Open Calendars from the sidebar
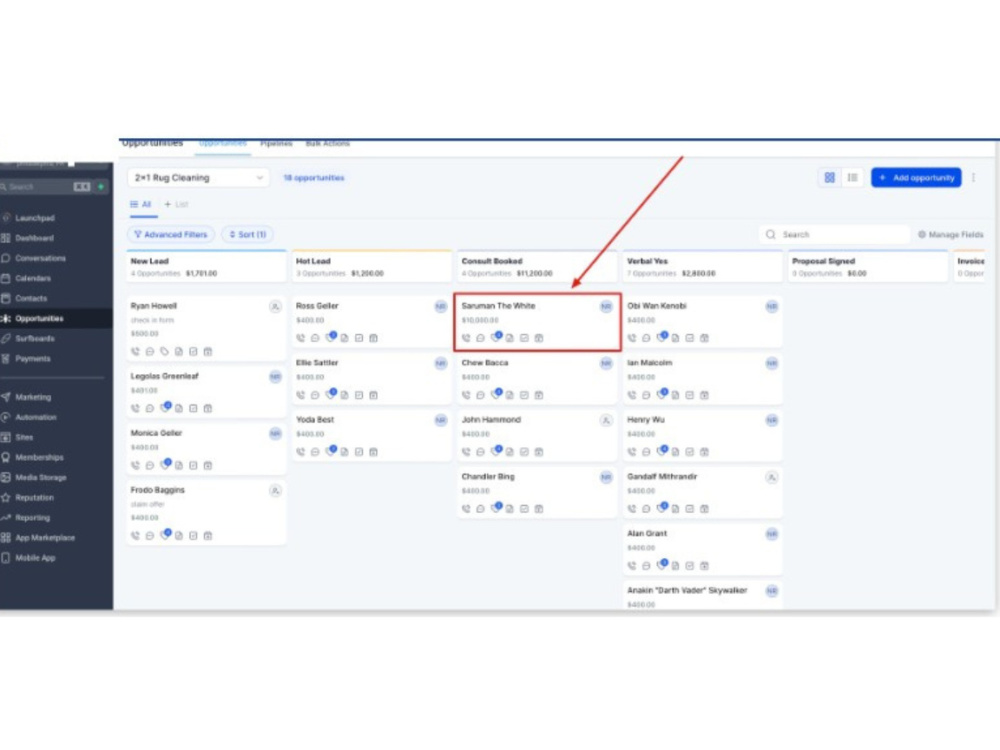 point(33,278)
